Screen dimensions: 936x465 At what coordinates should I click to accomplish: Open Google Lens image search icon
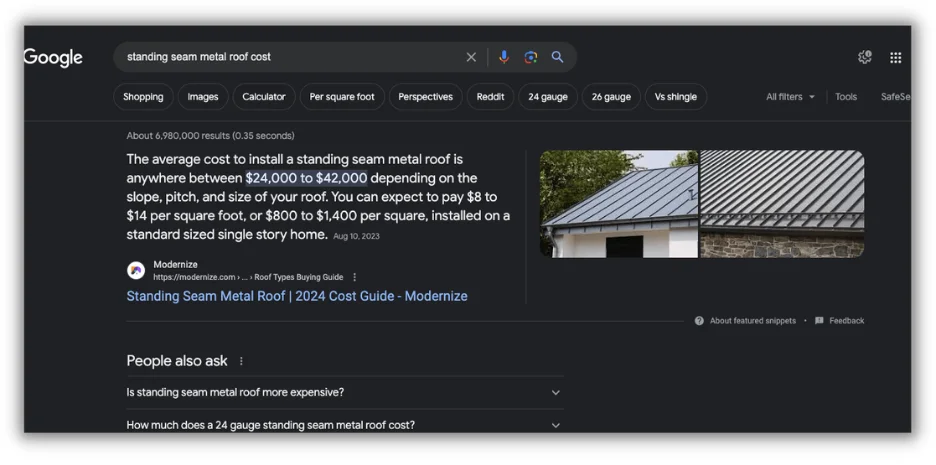(531, 57)
